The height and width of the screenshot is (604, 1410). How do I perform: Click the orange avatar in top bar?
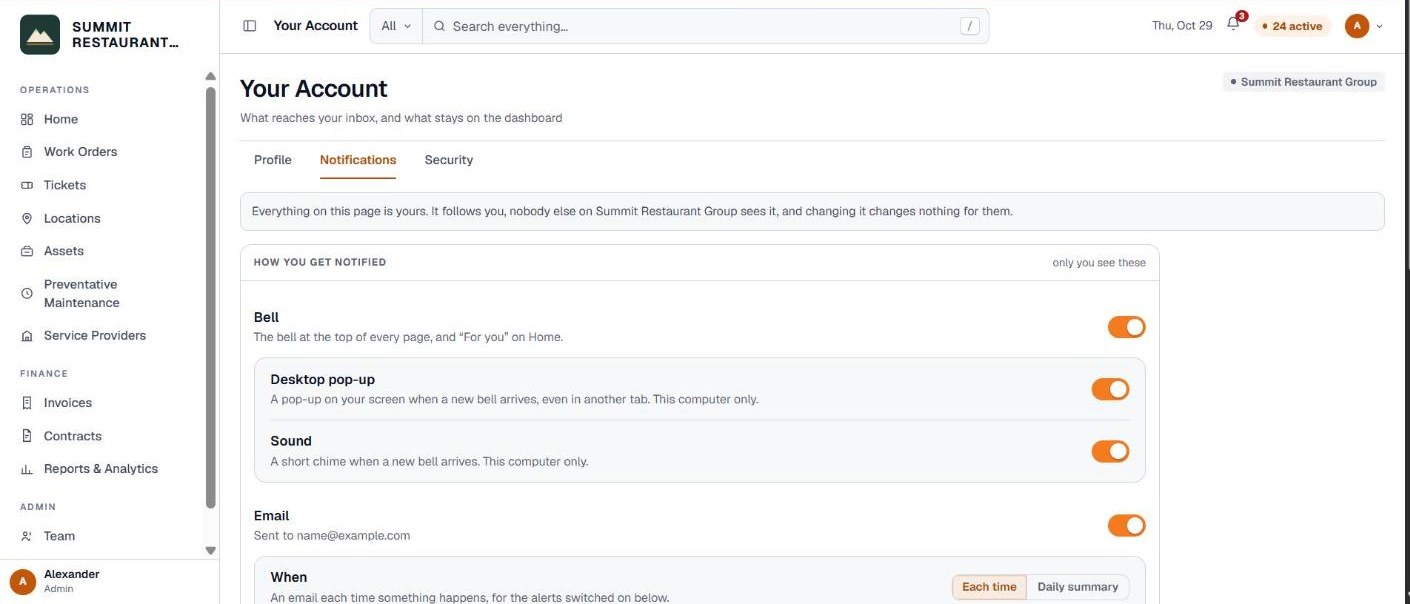[x=1357, y=26]
